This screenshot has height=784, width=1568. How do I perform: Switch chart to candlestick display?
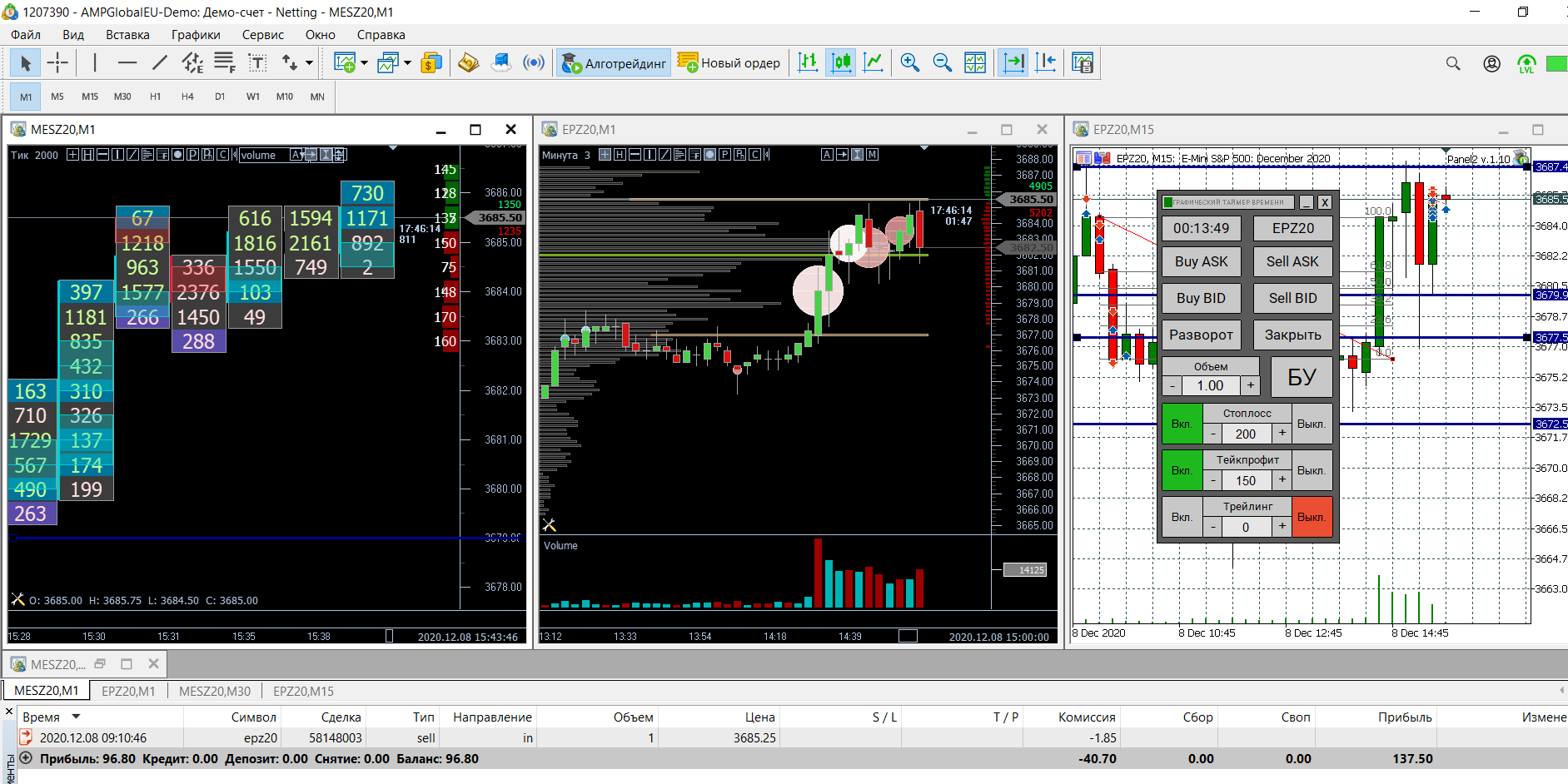pos(841,62)
